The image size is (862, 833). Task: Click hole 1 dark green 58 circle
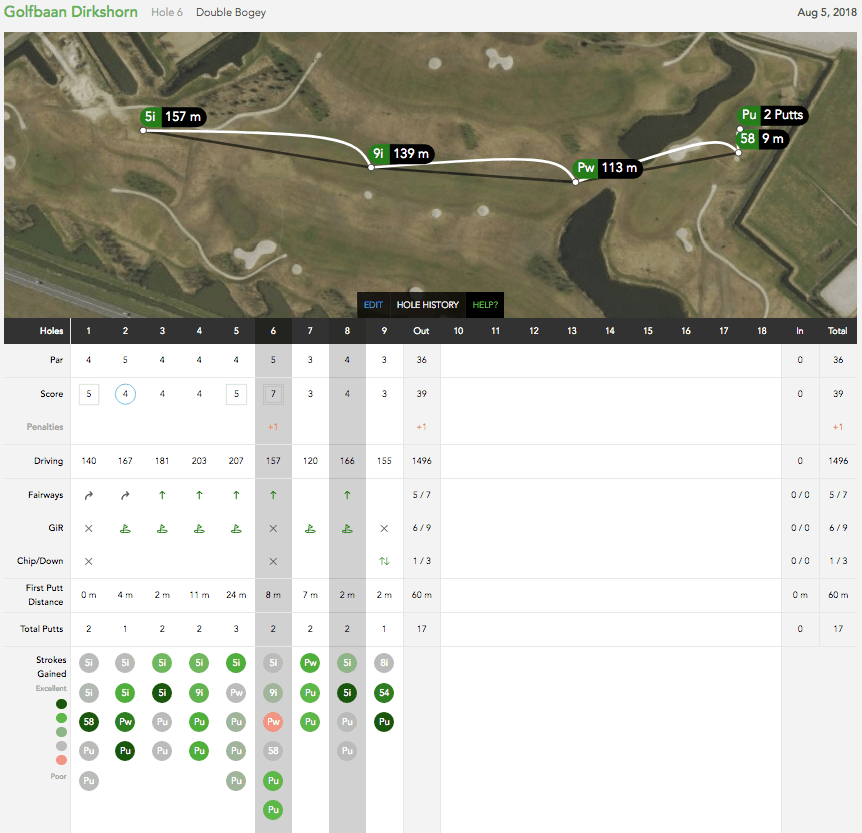pyautogui.click(x=89, y=722)
